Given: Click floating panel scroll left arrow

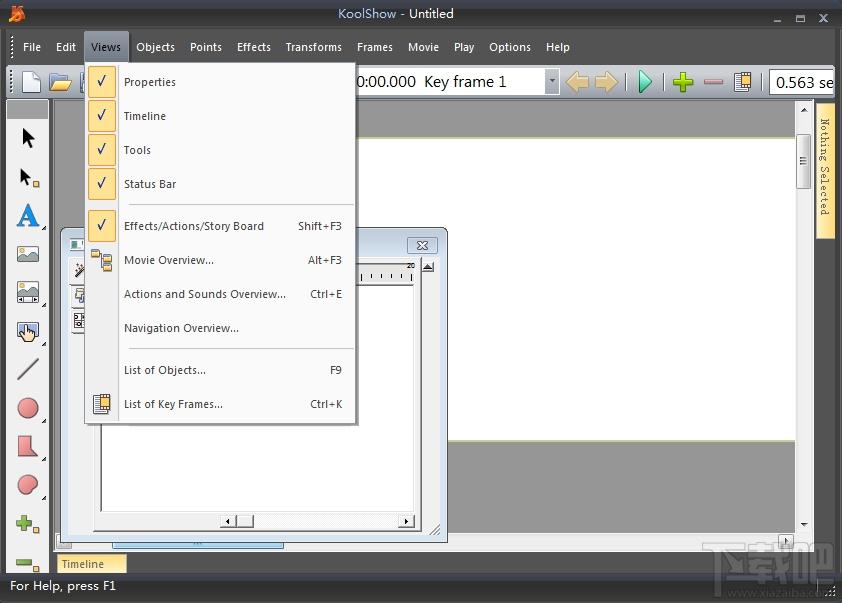Looking at the screenshot, I should click(x=228, y=521).
